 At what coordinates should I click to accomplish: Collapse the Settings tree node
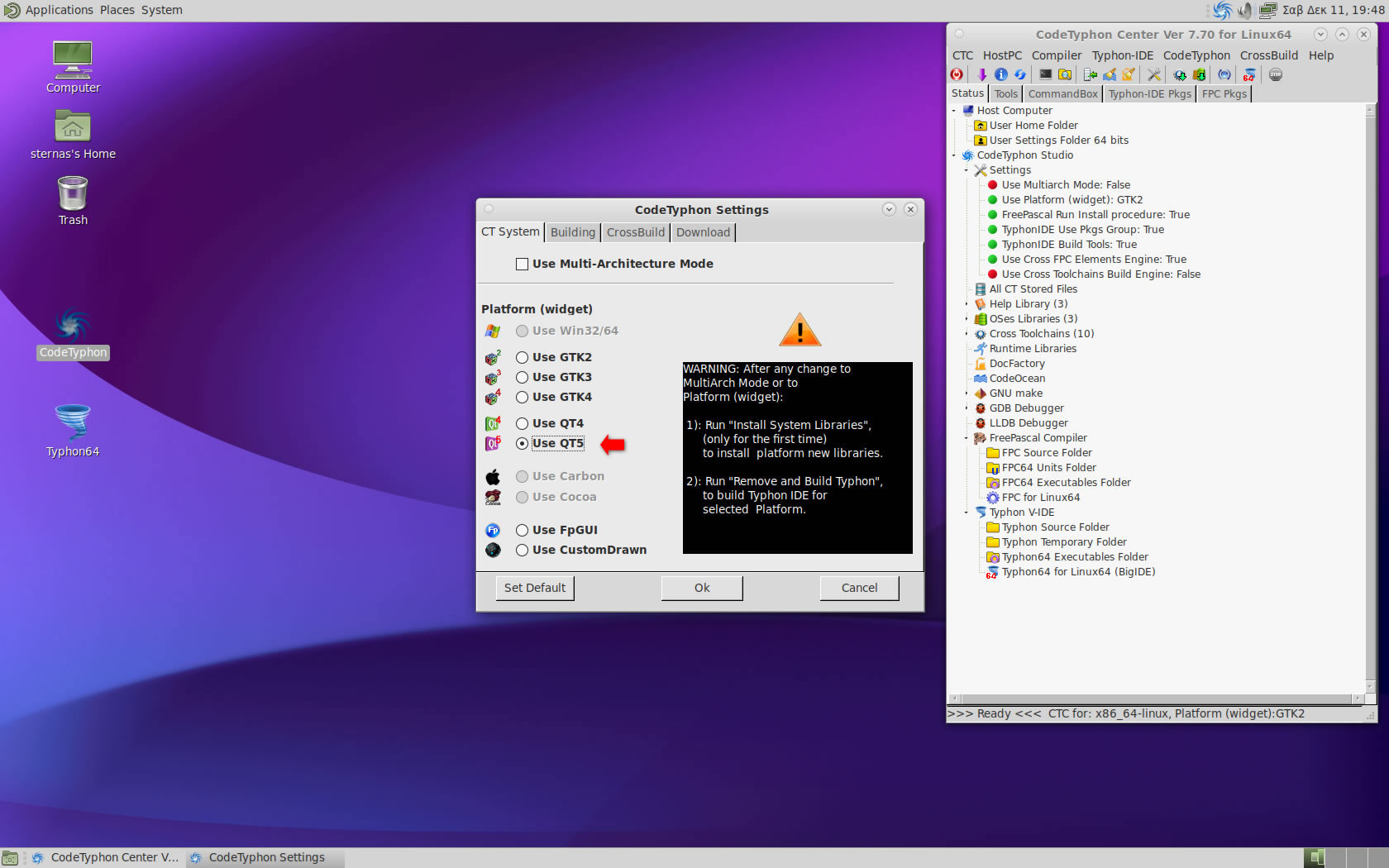(x=967, y=170)
